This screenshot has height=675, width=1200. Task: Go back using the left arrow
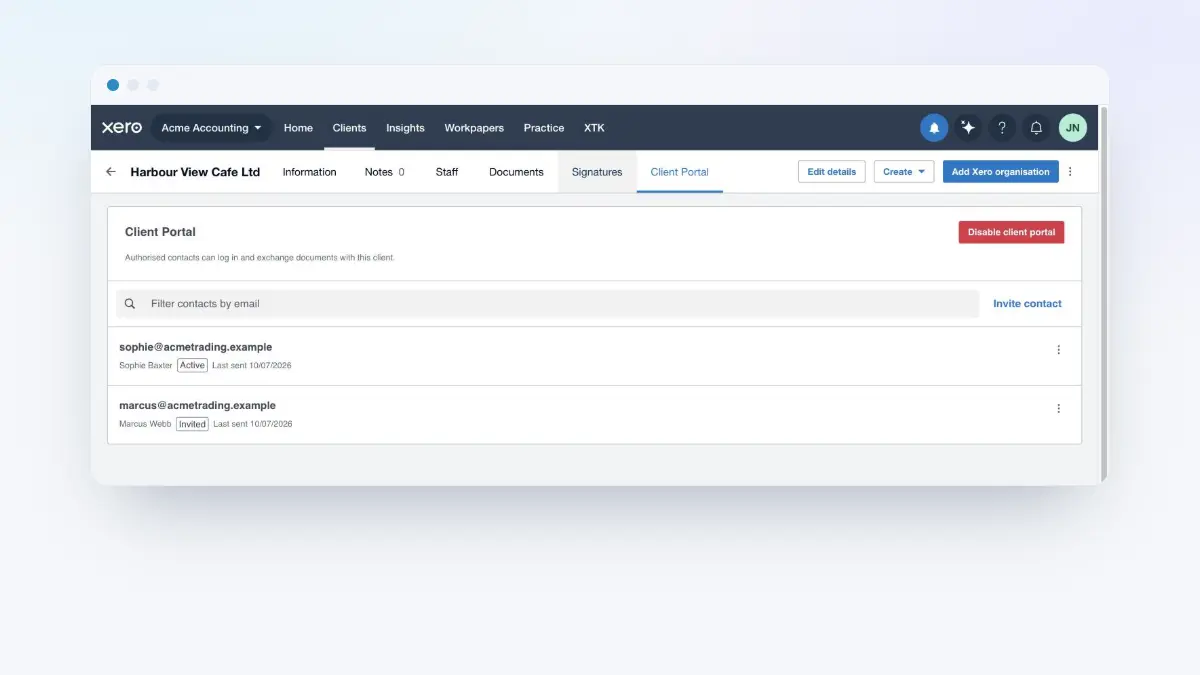click(x=111, y=172)
